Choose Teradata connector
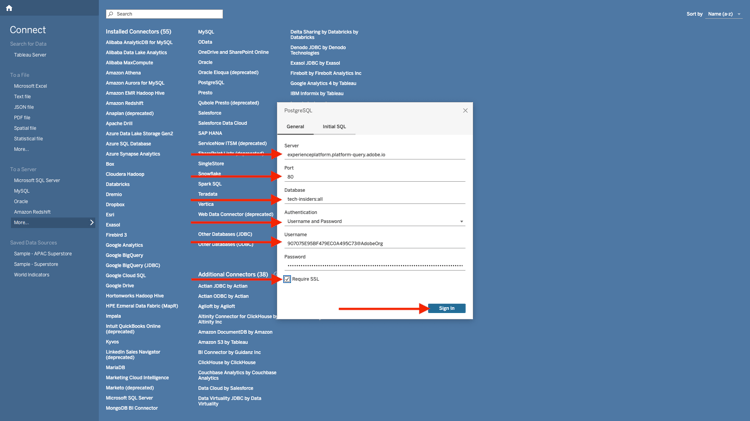 [x=208, y=194]
